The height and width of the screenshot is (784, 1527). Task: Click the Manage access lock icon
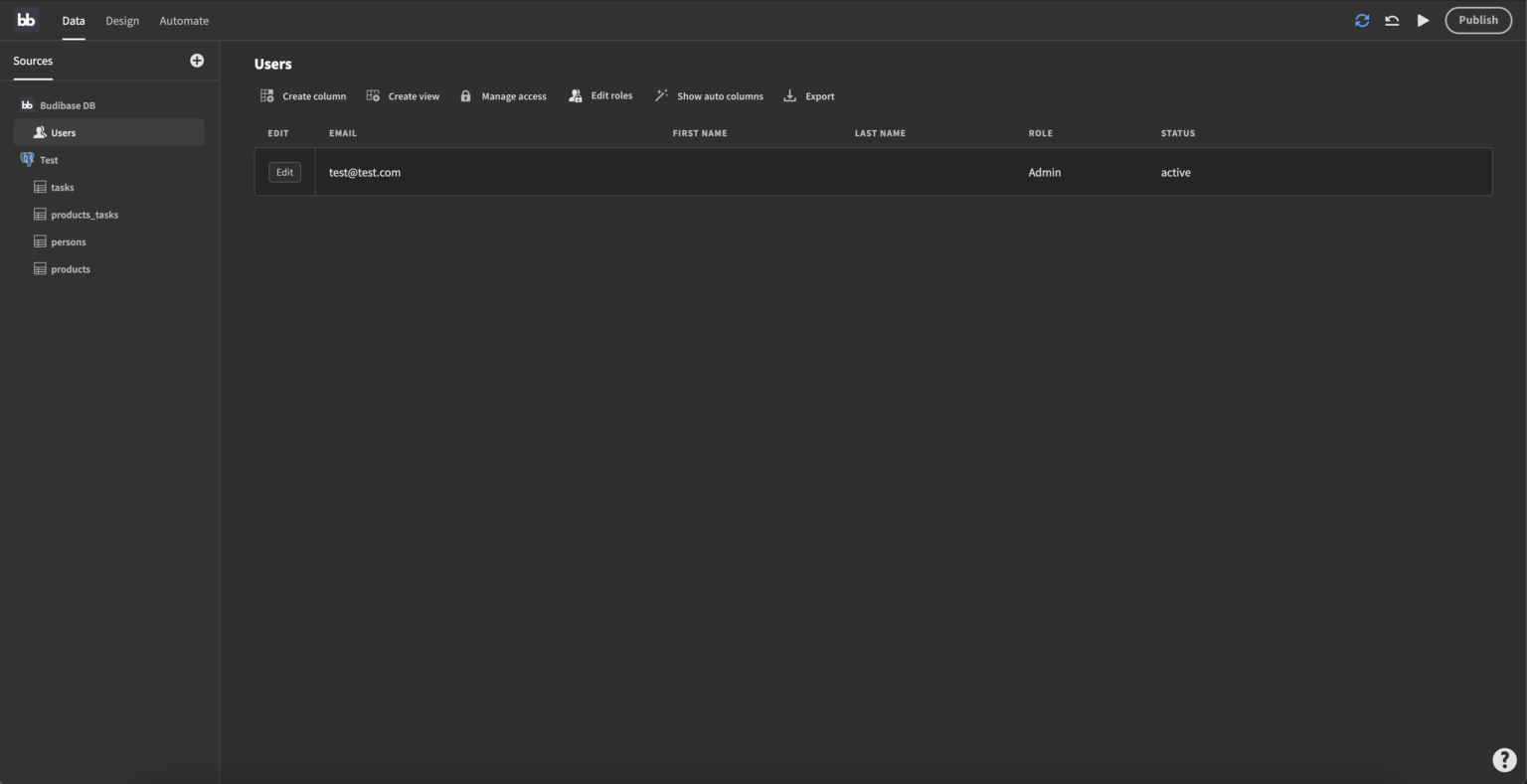(x=465, y=95)
